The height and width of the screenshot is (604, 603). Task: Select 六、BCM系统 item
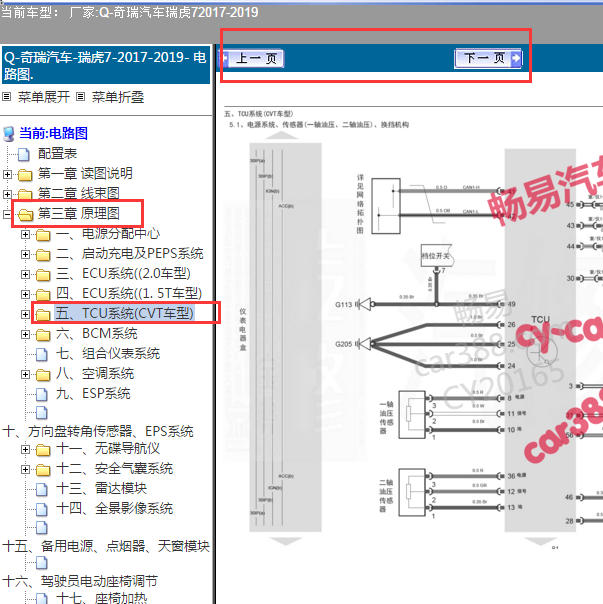(97, 334)
